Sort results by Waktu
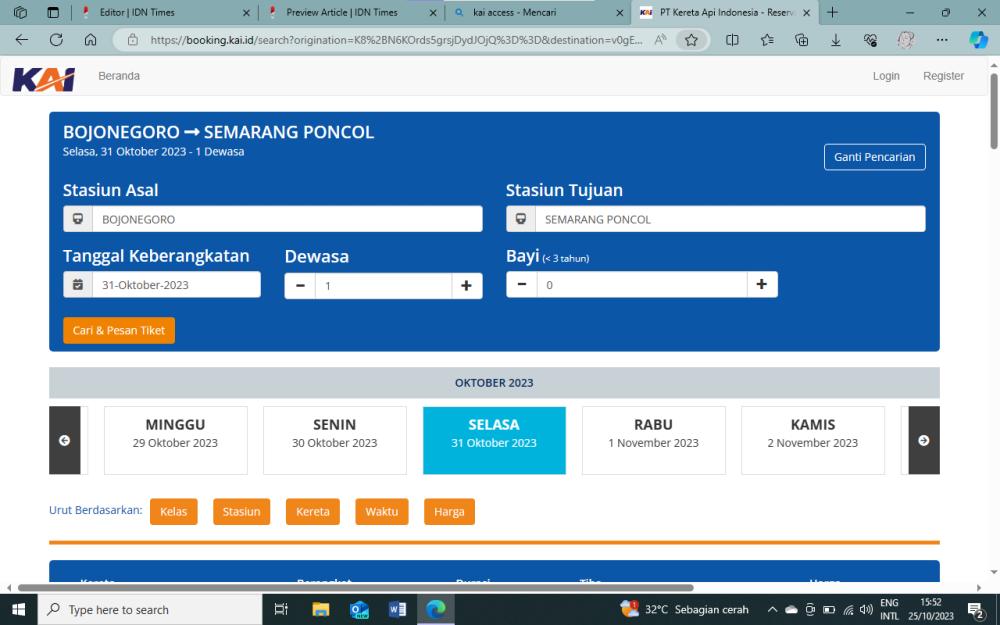 pyautogui.click(x=381, y=511)
